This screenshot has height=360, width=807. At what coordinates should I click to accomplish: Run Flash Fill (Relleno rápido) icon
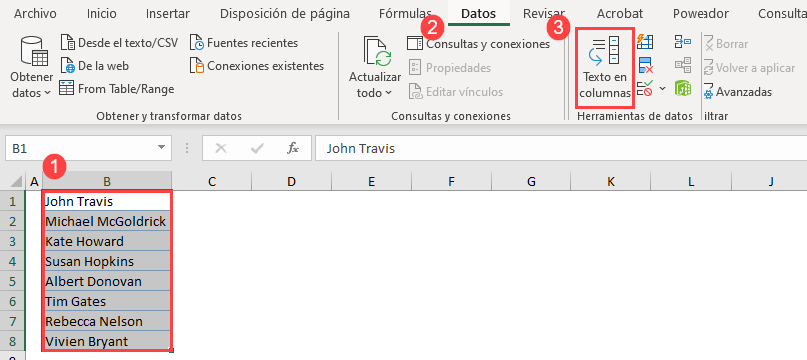tap(645, 42)
